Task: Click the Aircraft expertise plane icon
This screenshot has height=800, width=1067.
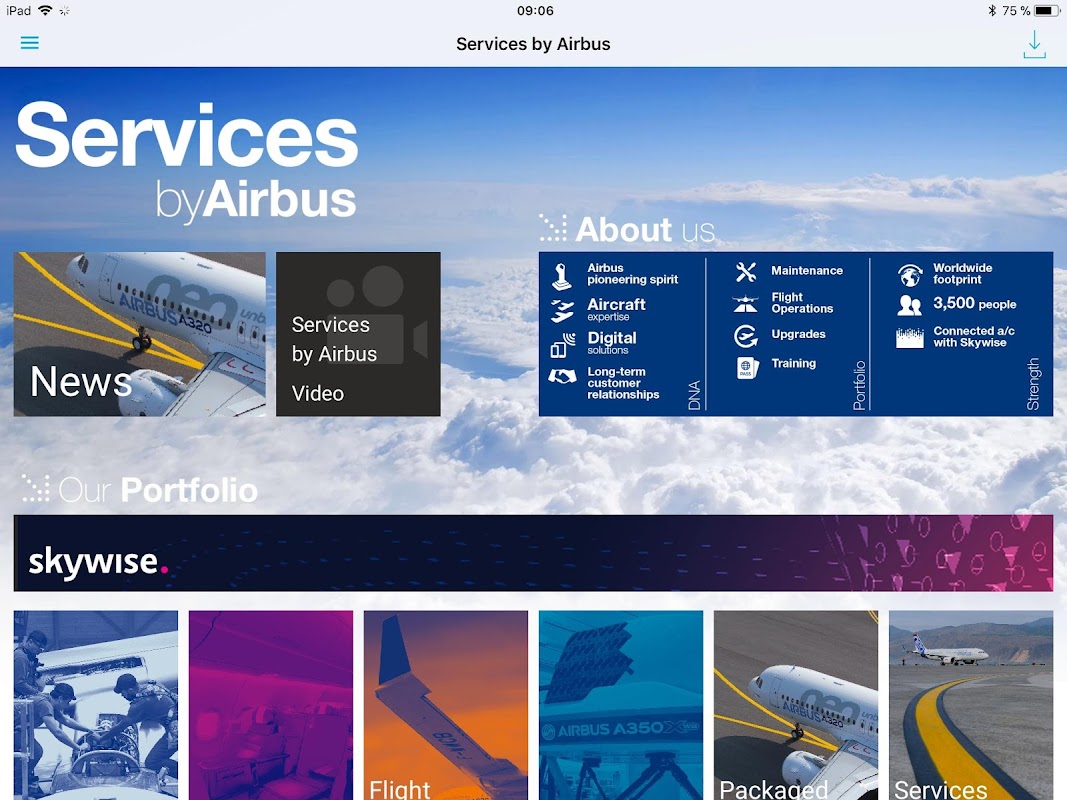Action: (562, 310)
